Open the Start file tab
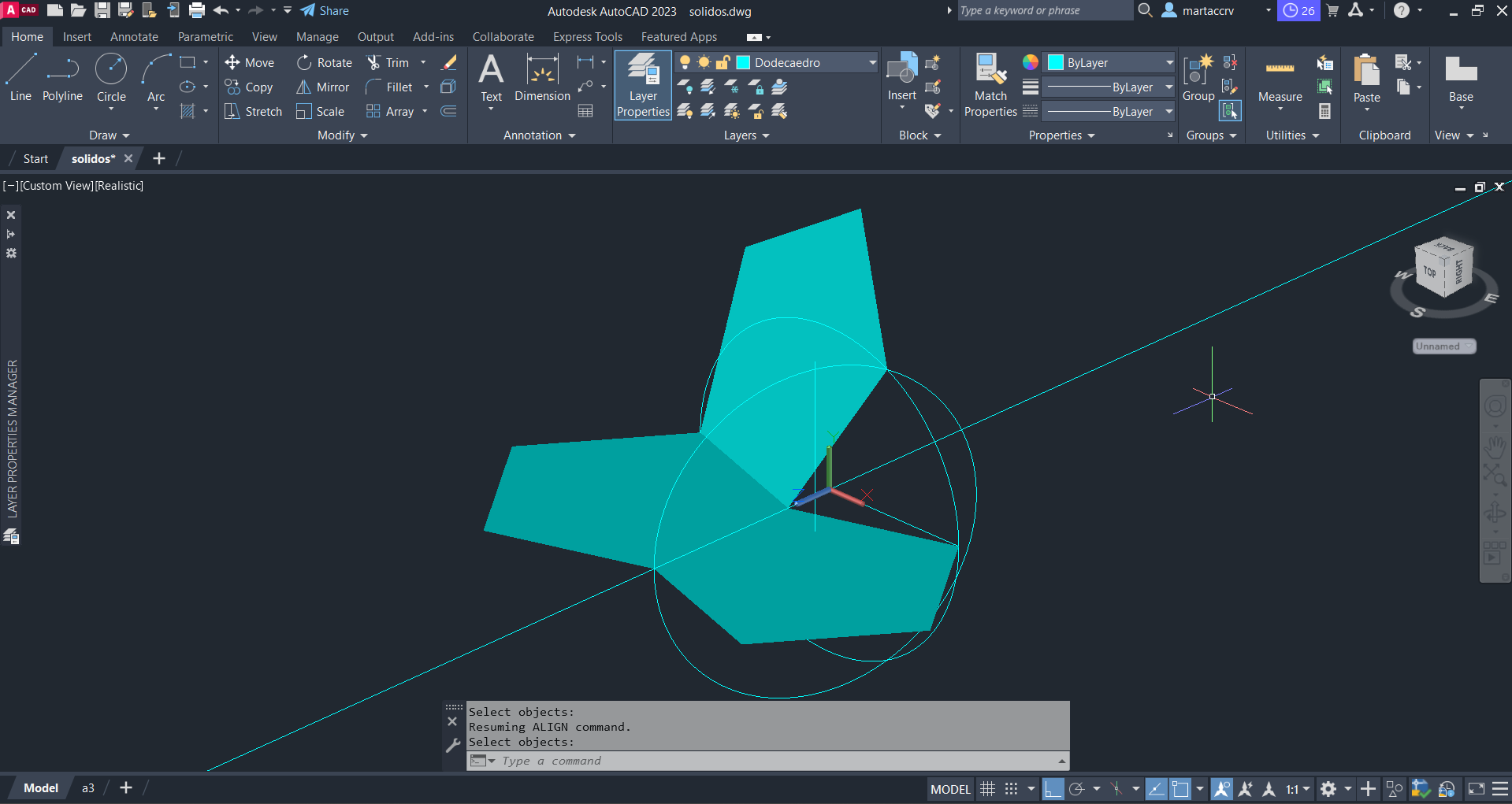The width and height of the screenshot is (1512, 804). point(35,159)
